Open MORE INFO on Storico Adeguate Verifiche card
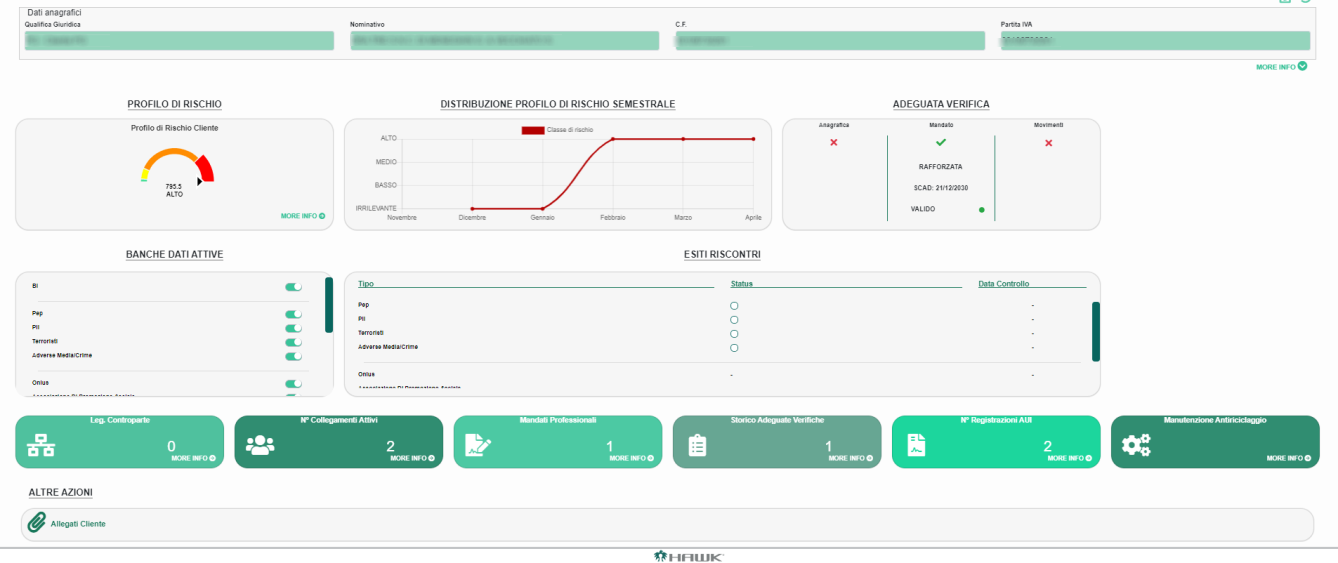 point(850,458)
